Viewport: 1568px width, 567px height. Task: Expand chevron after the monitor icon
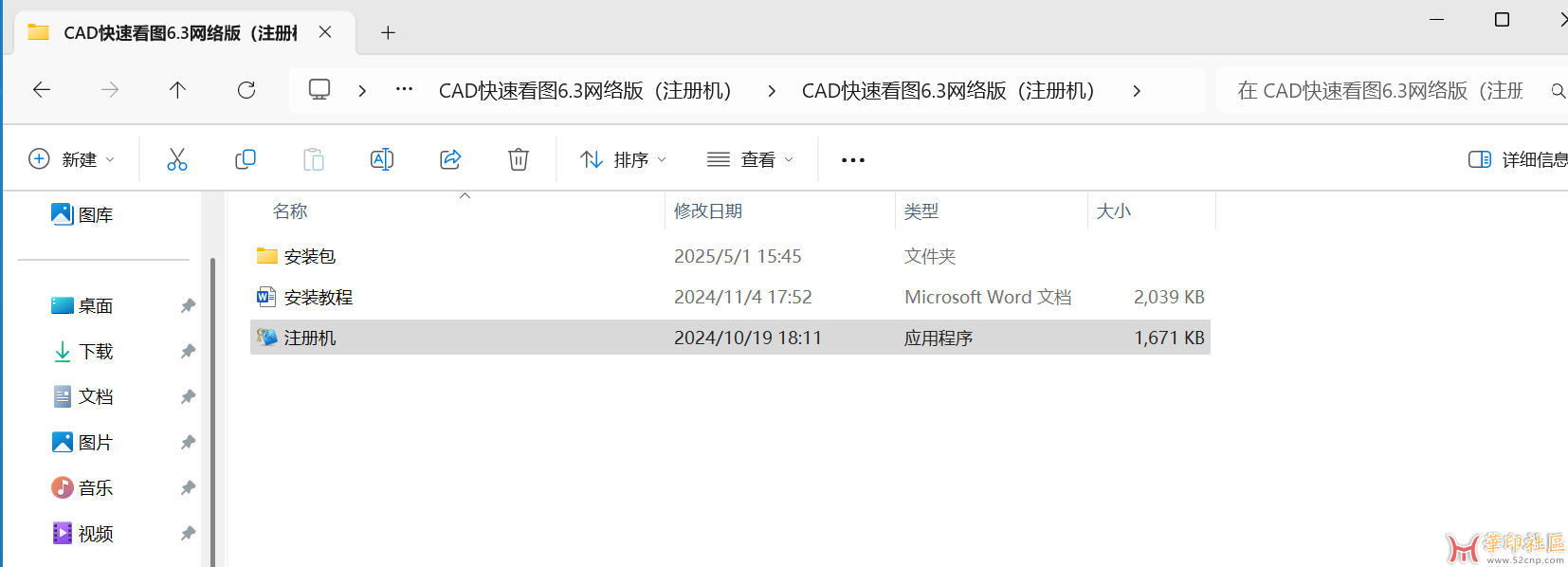362,91
